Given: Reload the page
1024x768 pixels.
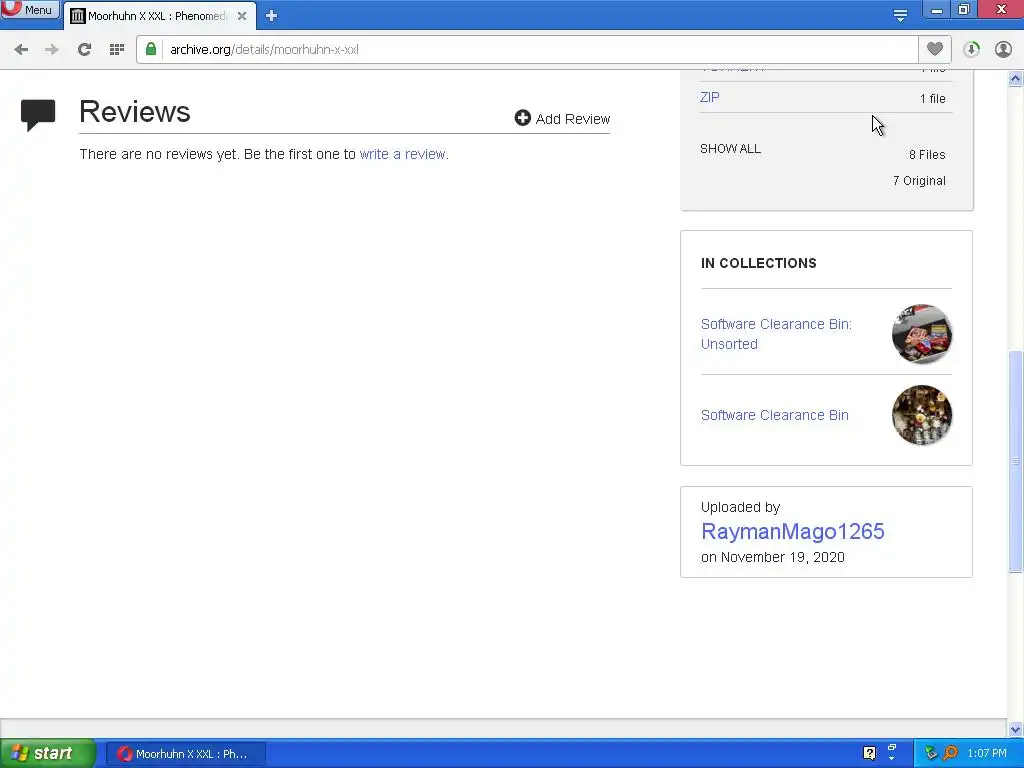Looking at the screenshot, I should point(84,50).
